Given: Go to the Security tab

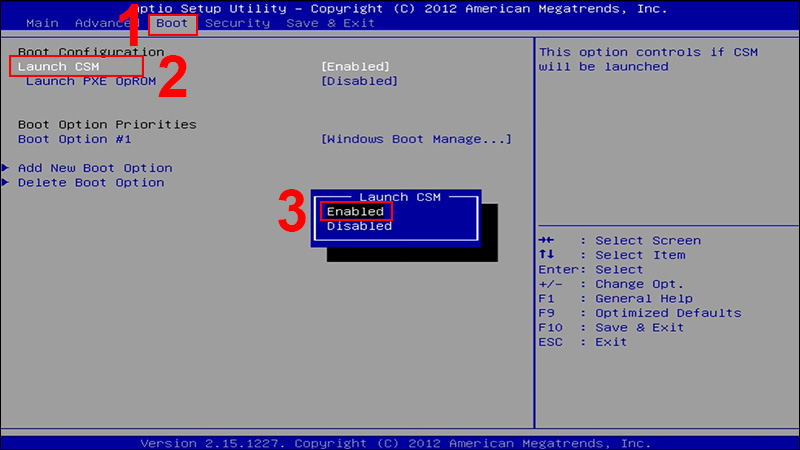Looking at the screenshot, I should [x=237, y=22].
